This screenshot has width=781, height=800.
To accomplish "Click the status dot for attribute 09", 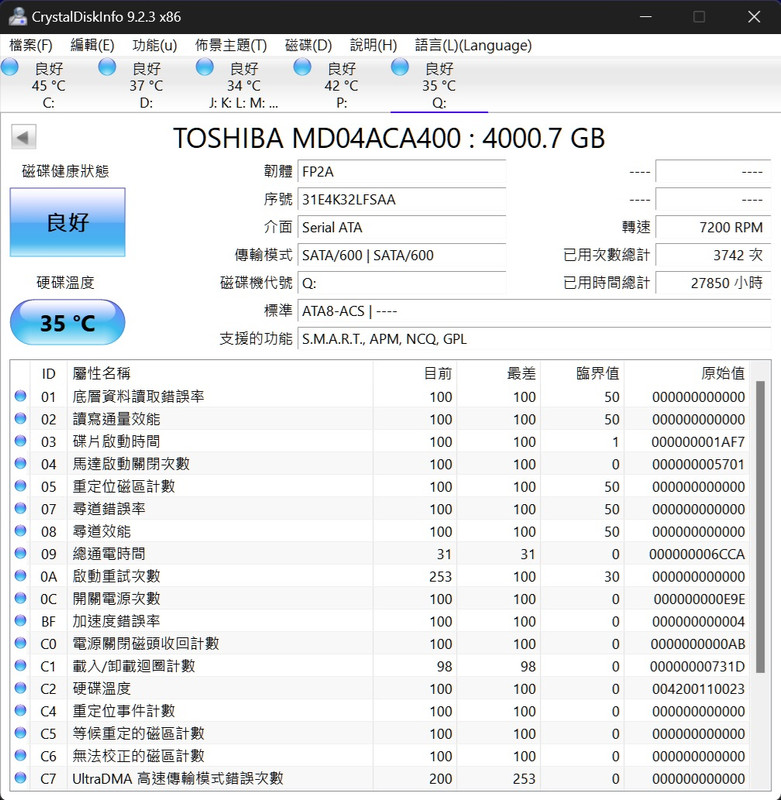I will (20, 553).
